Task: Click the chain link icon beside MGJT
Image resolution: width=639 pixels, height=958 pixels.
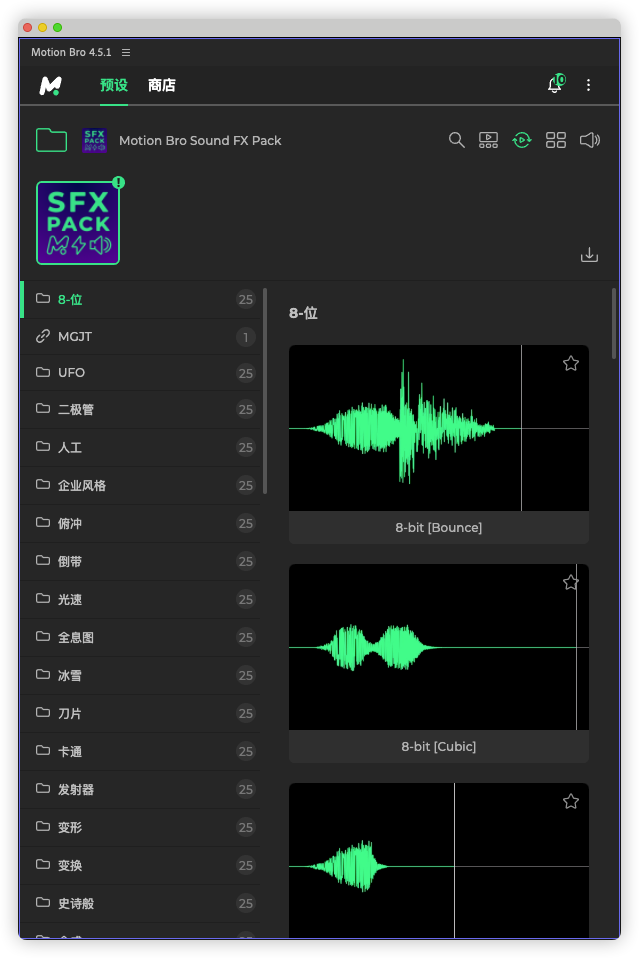Action: (43, 336)
